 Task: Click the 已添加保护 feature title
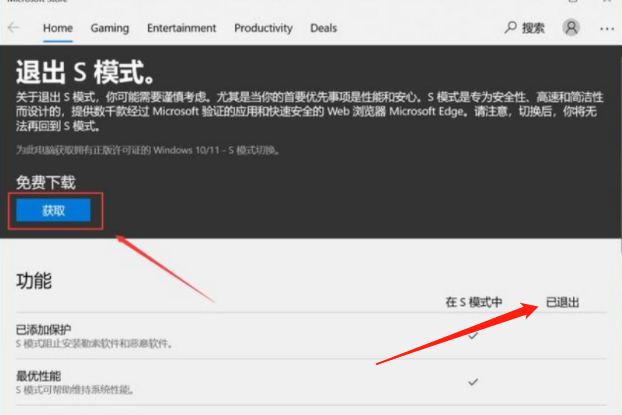pyautogui.click(x=44, y=329)
